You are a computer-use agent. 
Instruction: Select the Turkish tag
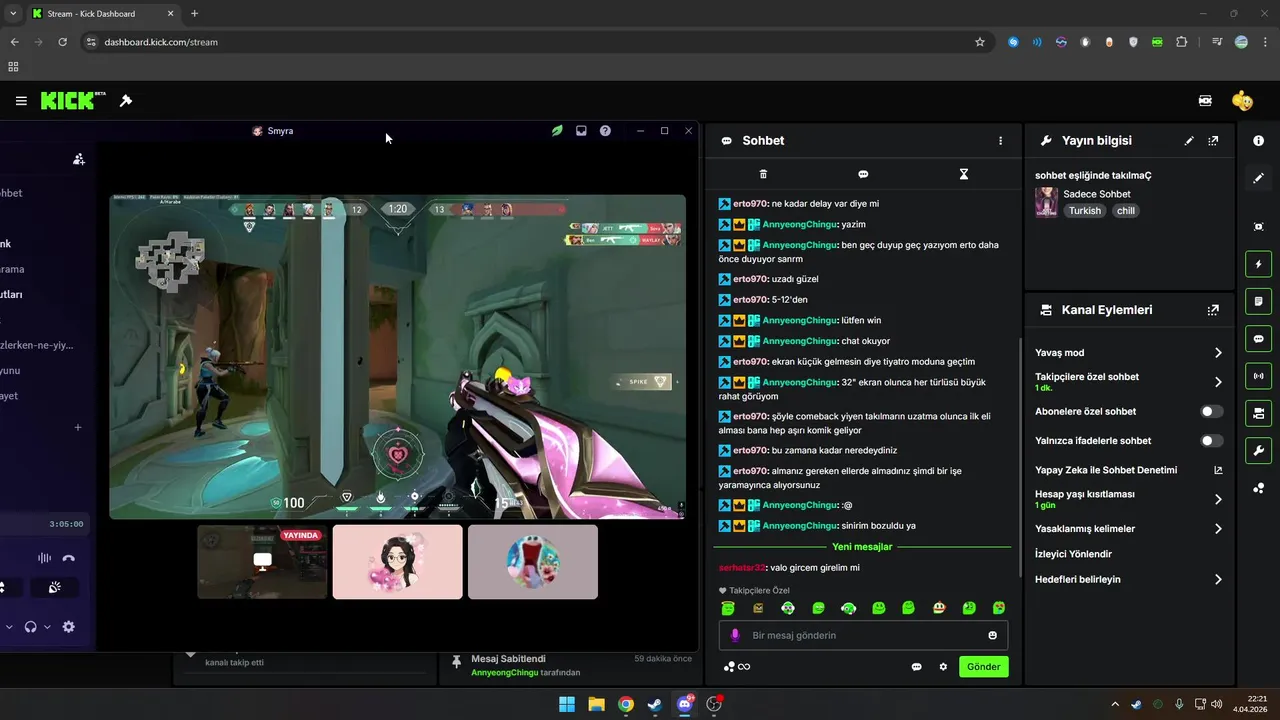point(1084,211)
